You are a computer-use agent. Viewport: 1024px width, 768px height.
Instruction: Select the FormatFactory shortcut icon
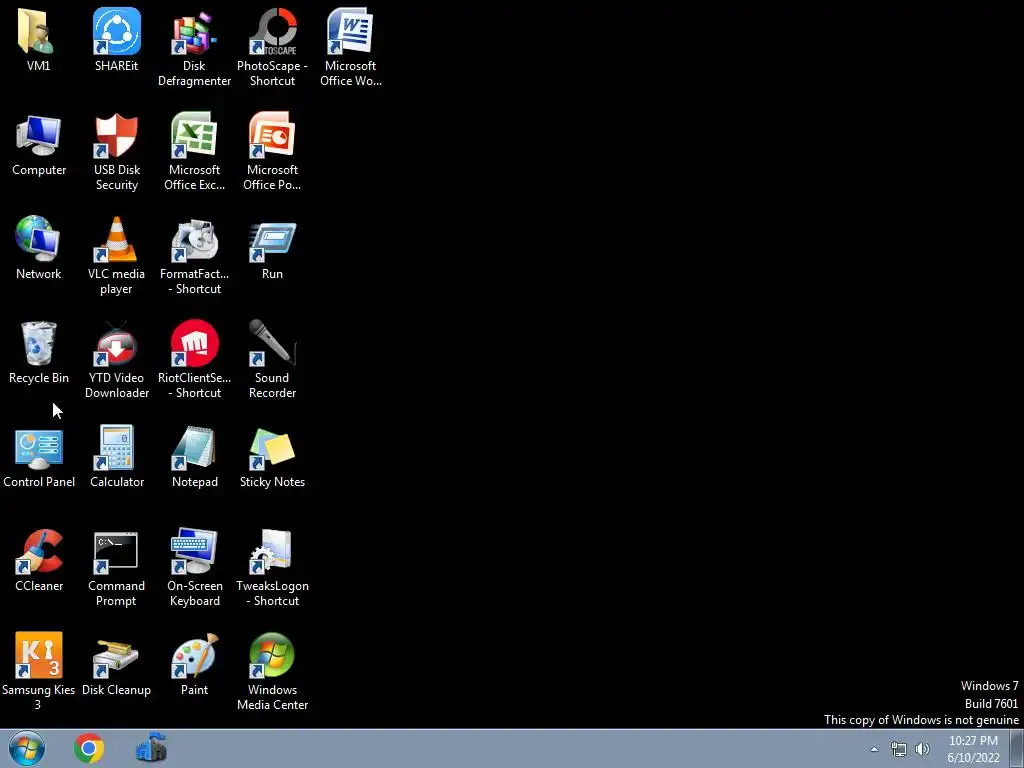pos(194,239)
